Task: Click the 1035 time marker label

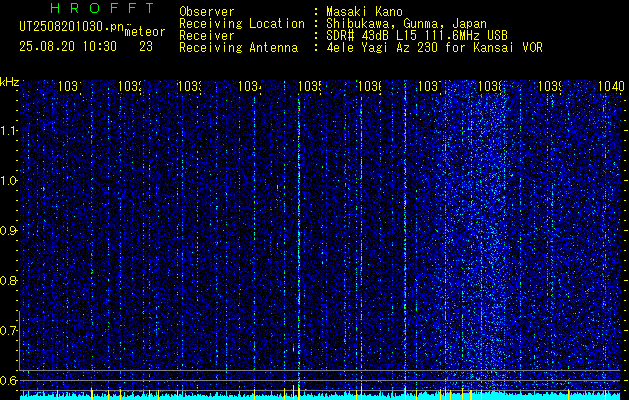Action: (x=311, y=86)
